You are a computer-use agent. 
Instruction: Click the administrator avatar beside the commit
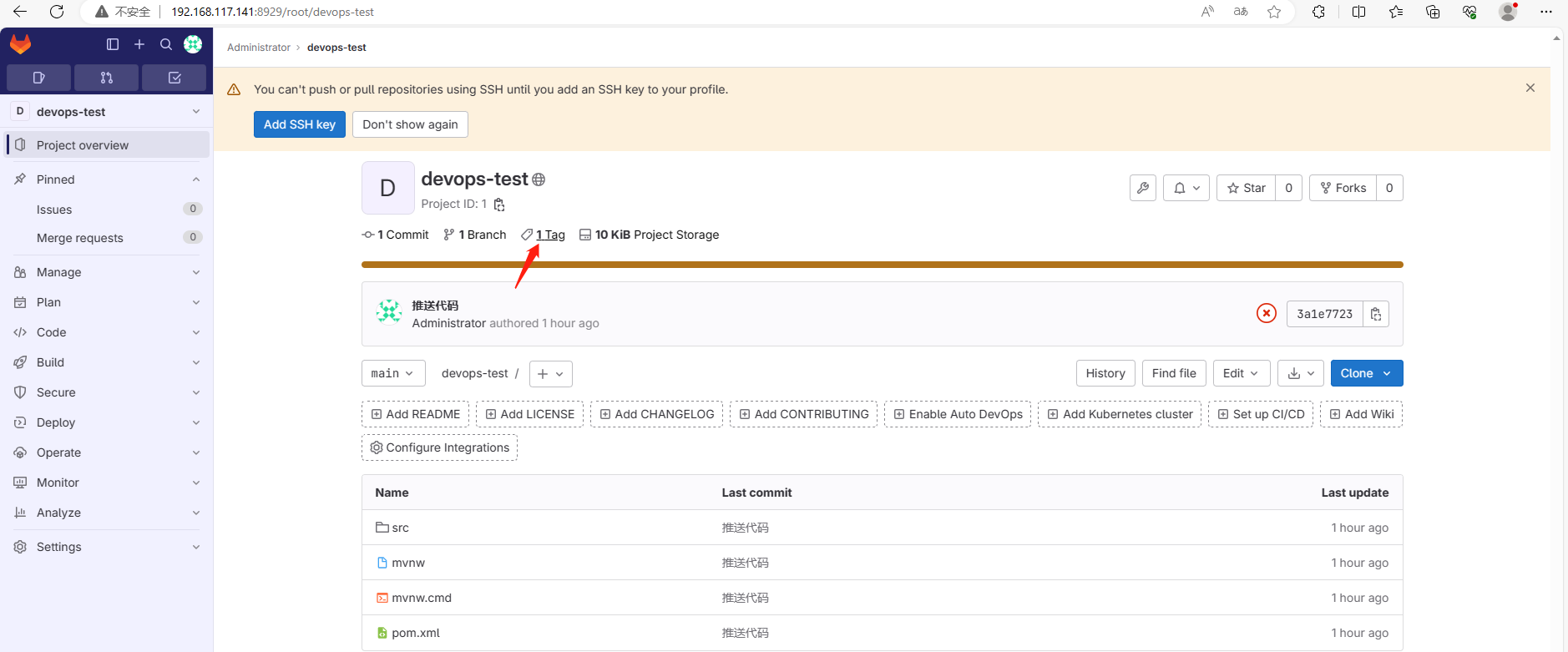pos(389,312)
